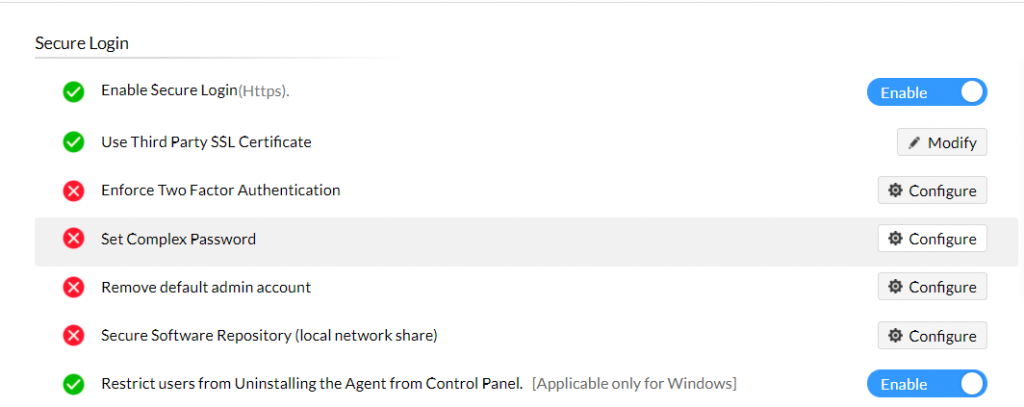Click red cross icon beside Secure Software Repository
This screenshot has width=1024, height=407.
[73, 336]
